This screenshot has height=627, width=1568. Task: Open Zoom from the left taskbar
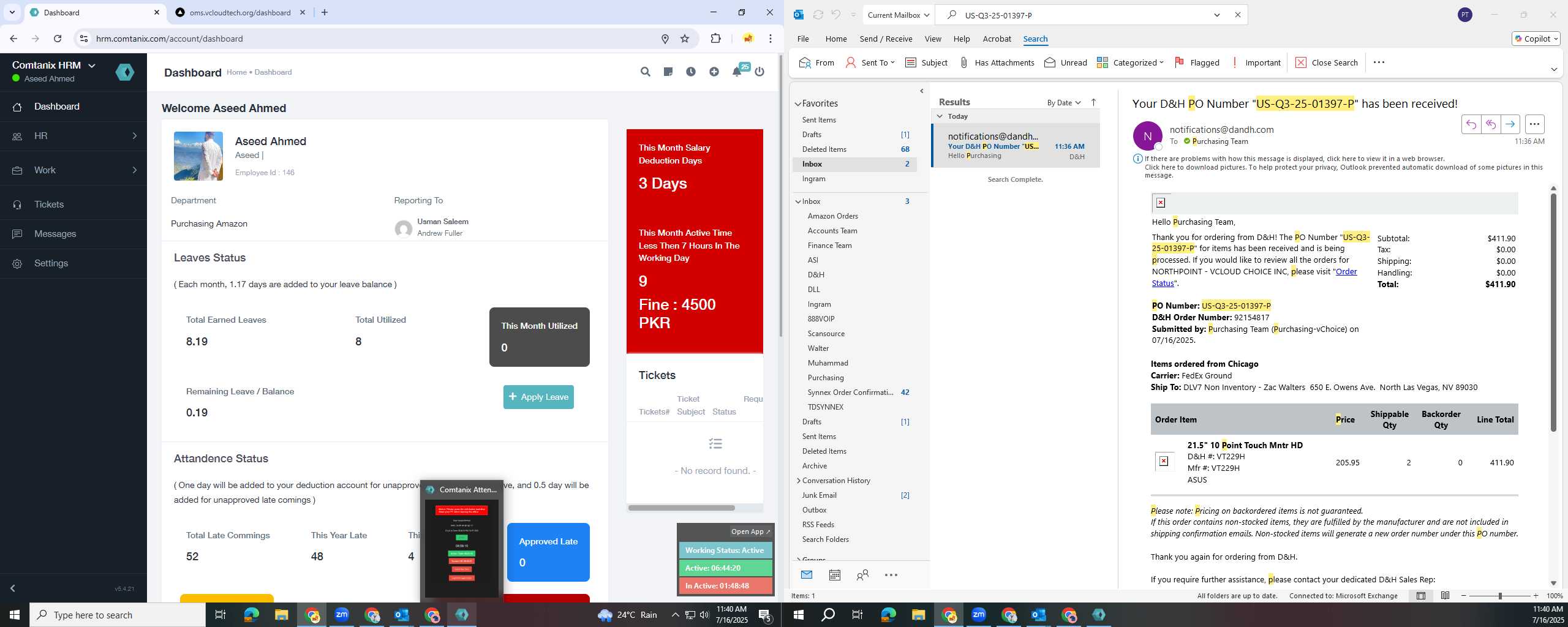pyautogui.click(x=342, y=615)
